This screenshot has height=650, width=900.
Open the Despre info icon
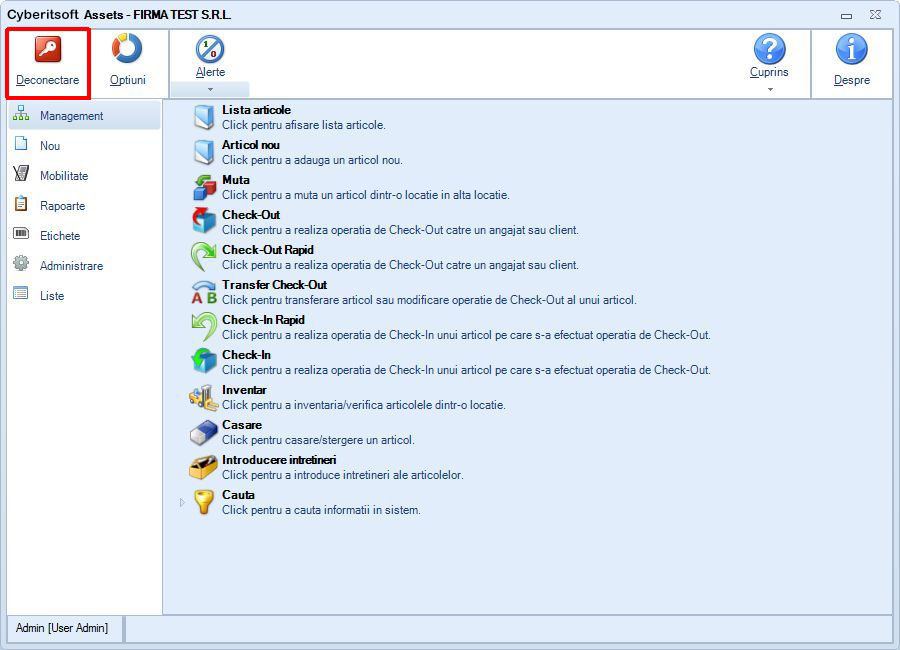point(851,49)
